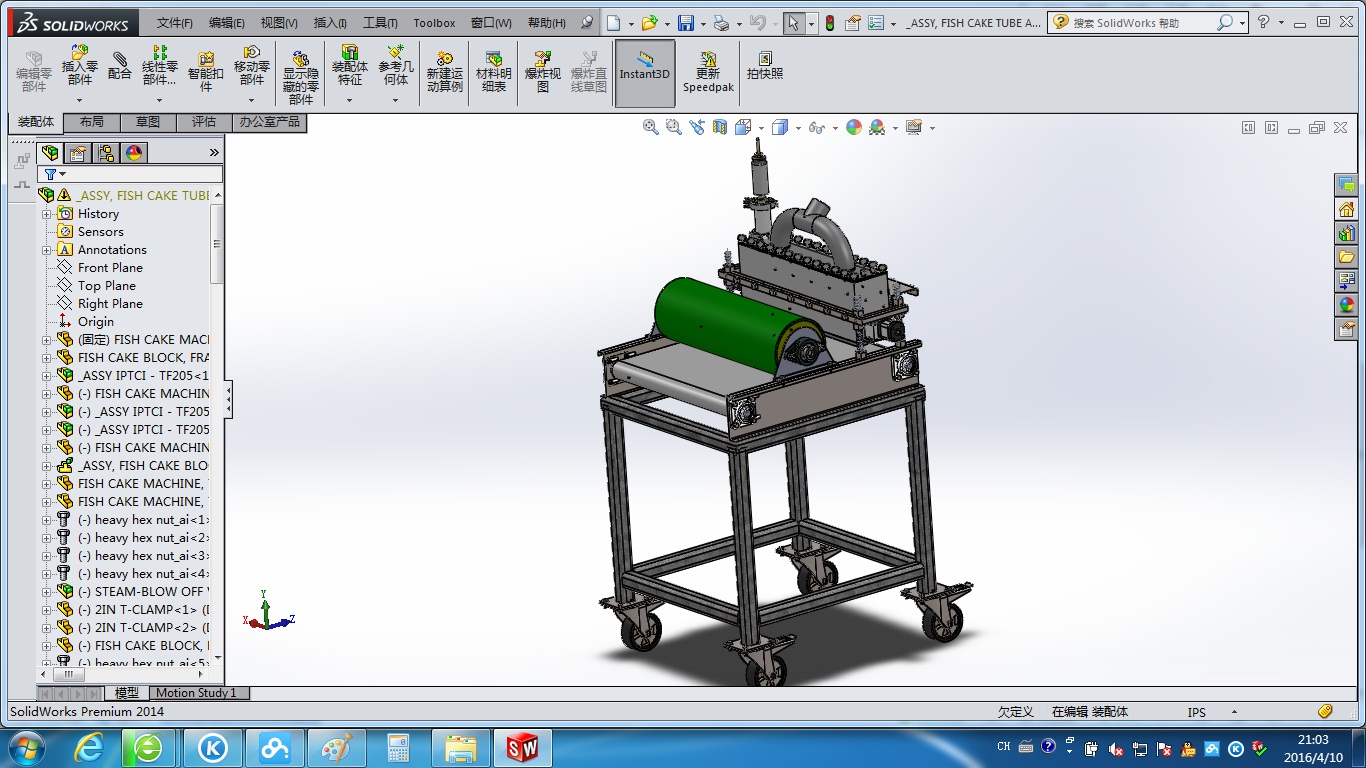This screenshot has width=1366, height=768.
Task: Click the 更新 Speedpak button
Action: click(707, 70)
